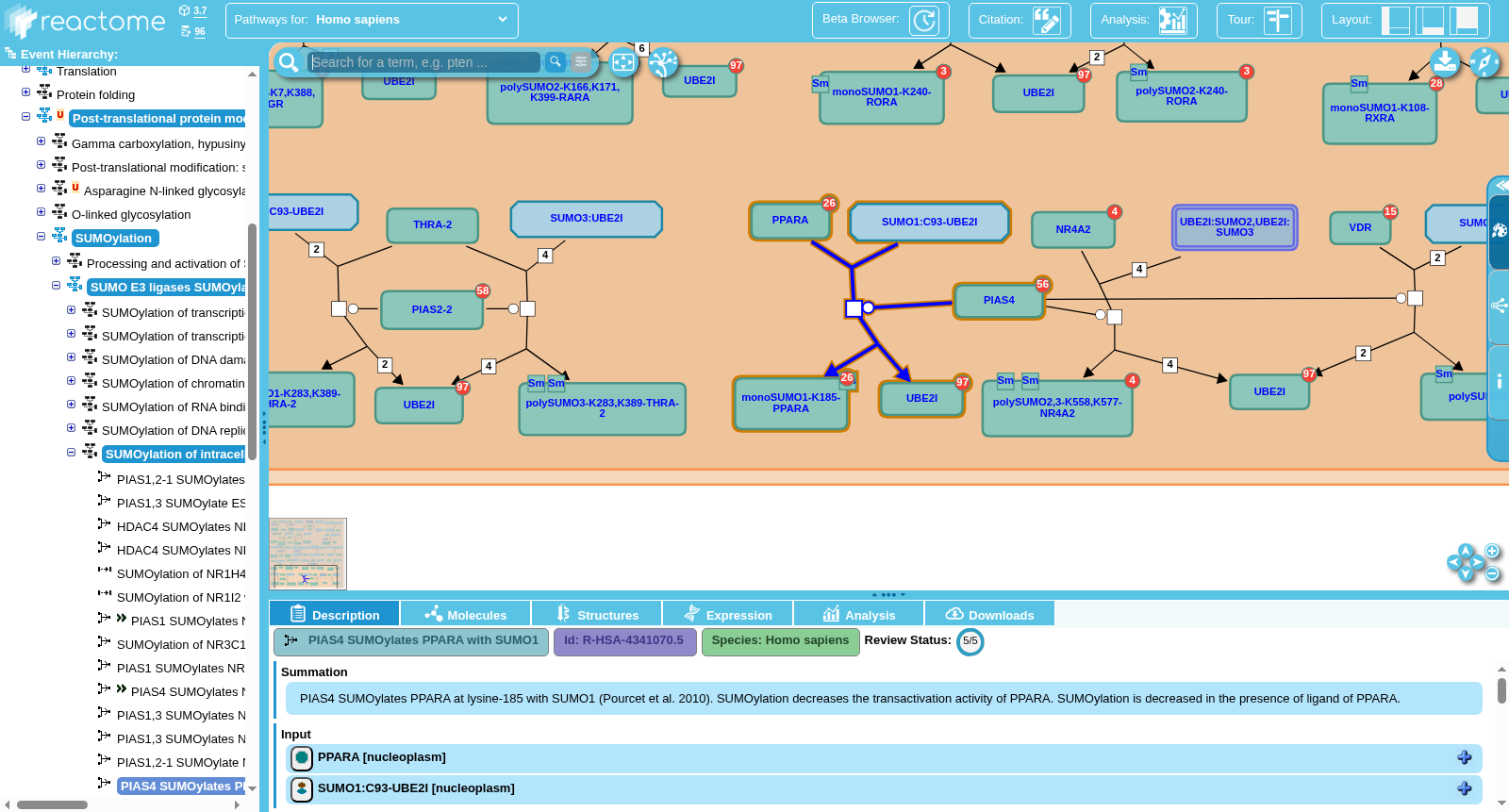The width and height of the screenshot is (1509, 812).
Task: Start the Tour signpost icon
Action: pos(1278,20)
